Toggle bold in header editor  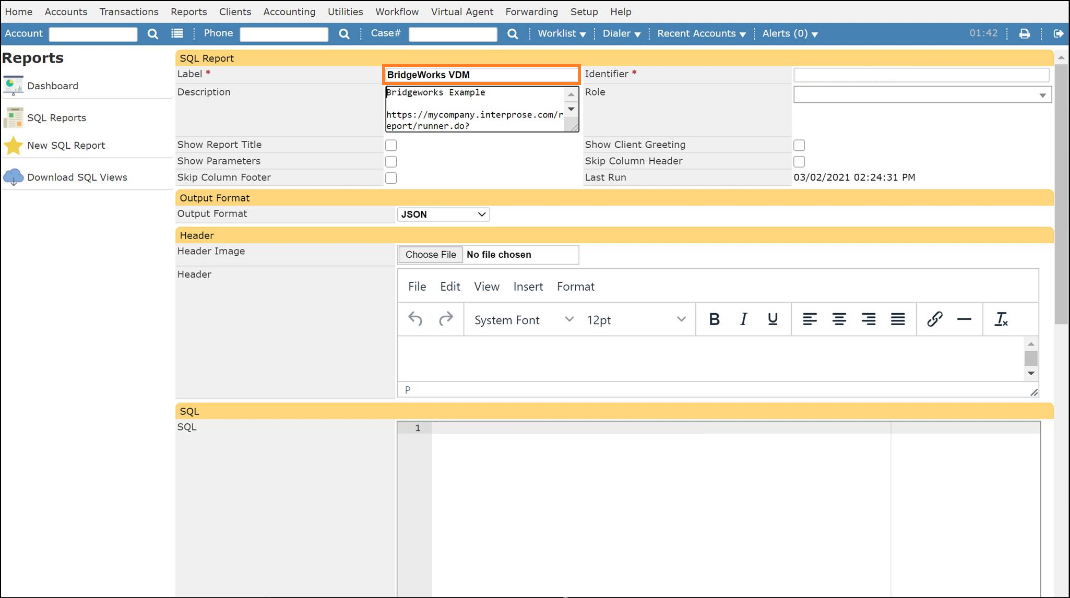(x=714, y=319)
